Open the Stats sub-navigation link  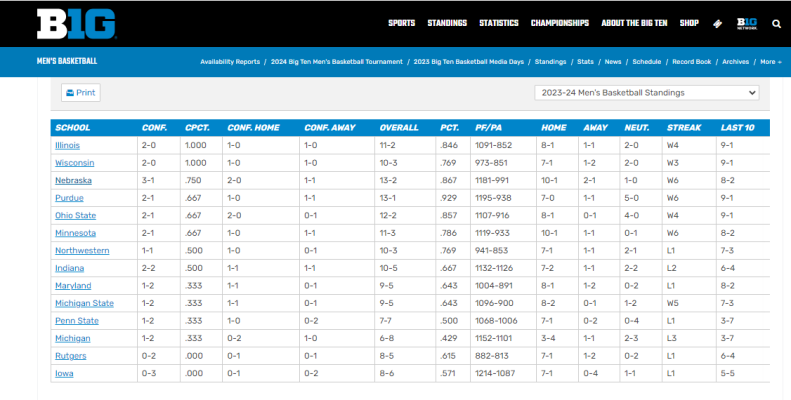tap(585, 62)
